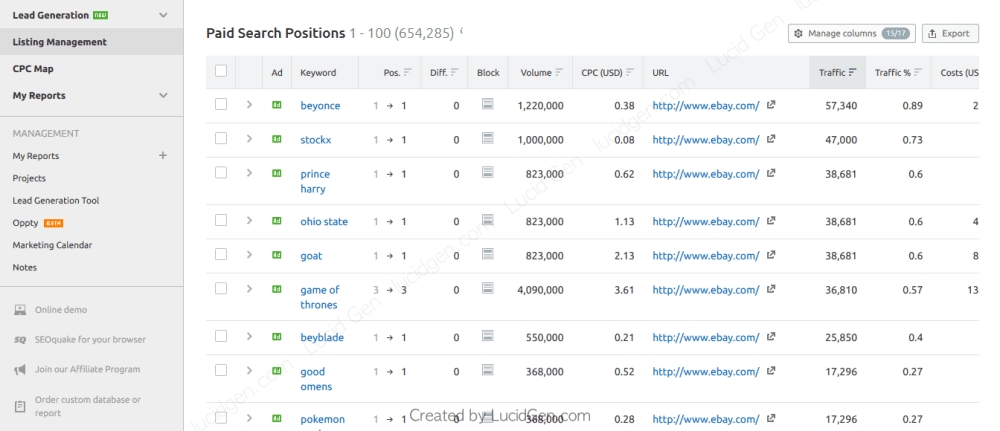Select the checkbox for ohio state row

click(221, 221)
